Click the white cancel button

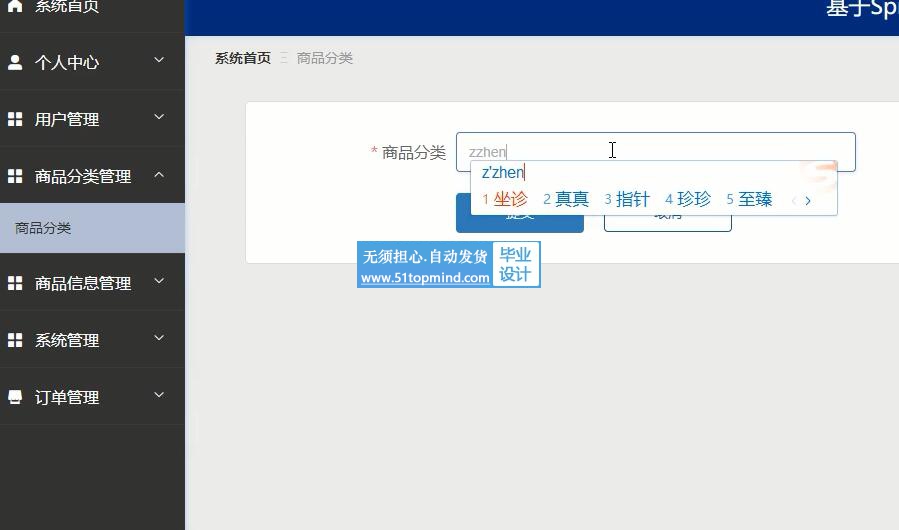(x=667, y=213)
